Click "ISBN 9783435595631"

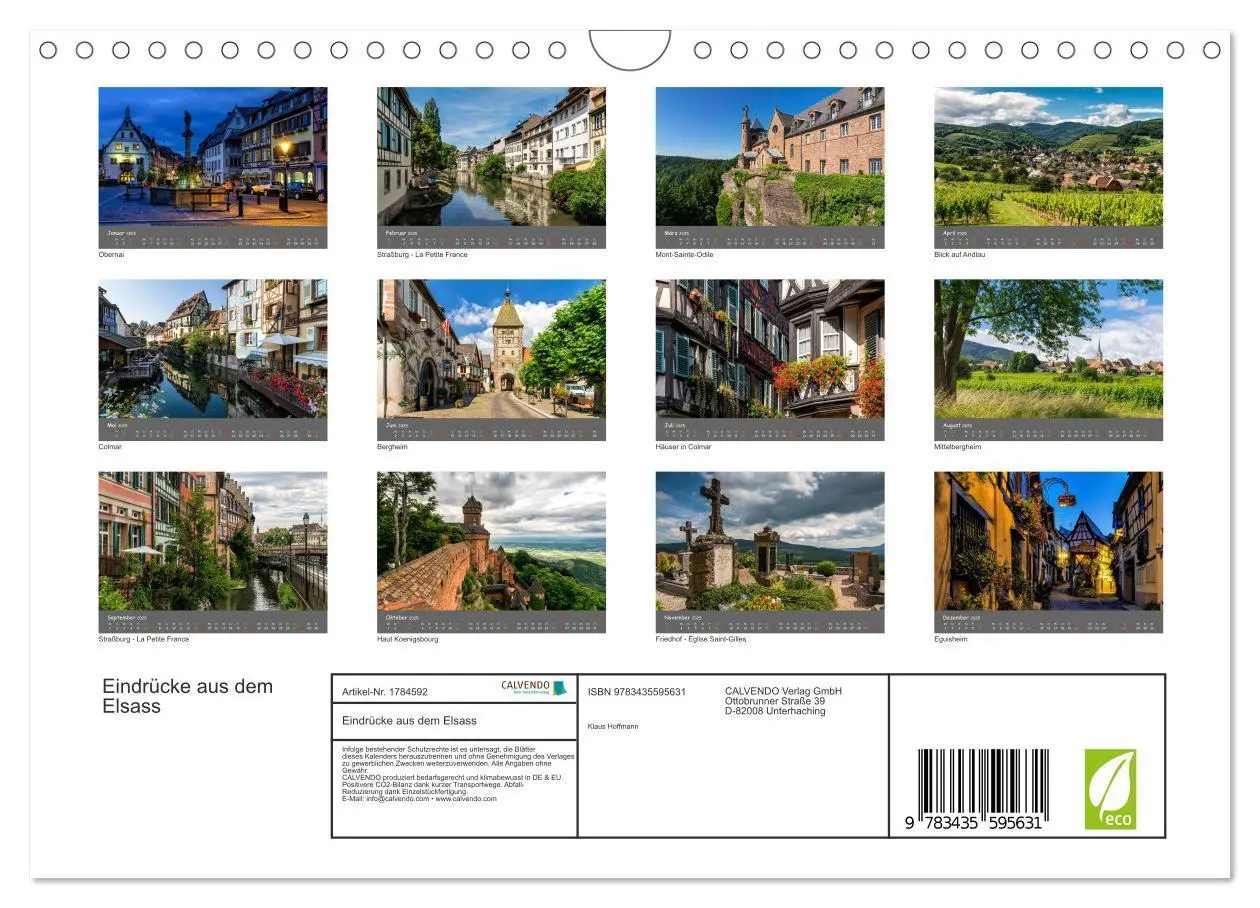tap(637, 692)
